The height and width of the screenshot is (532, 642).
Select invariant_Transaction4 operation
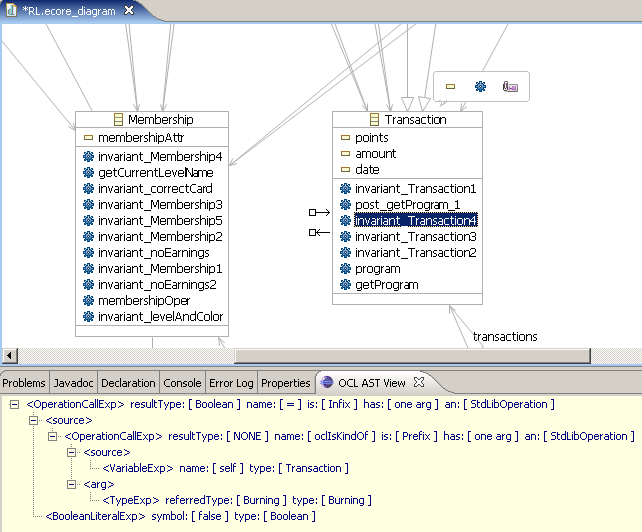pos(416,220)
